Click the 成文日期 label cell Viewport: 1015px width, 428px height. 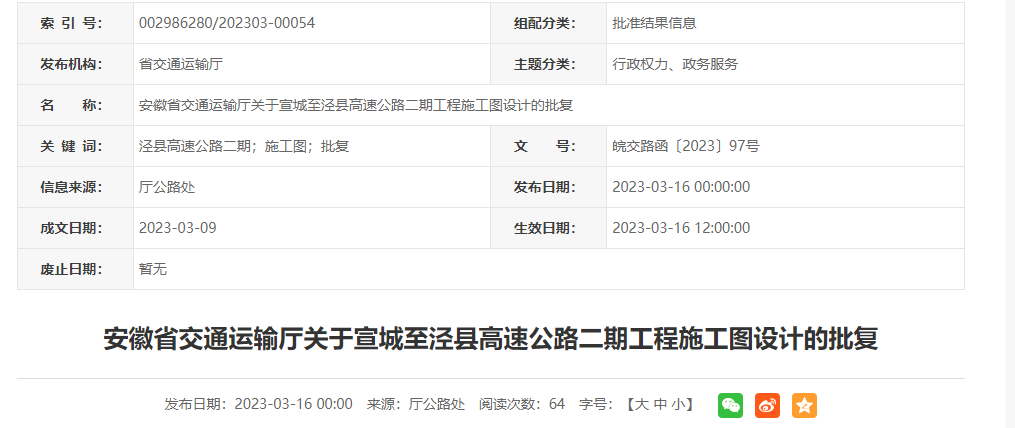coord(75,228)
